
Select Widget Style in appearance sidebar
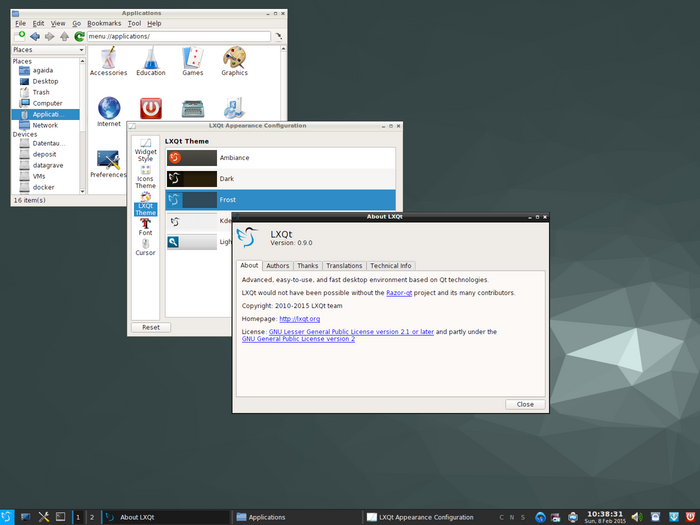[146, 150]
